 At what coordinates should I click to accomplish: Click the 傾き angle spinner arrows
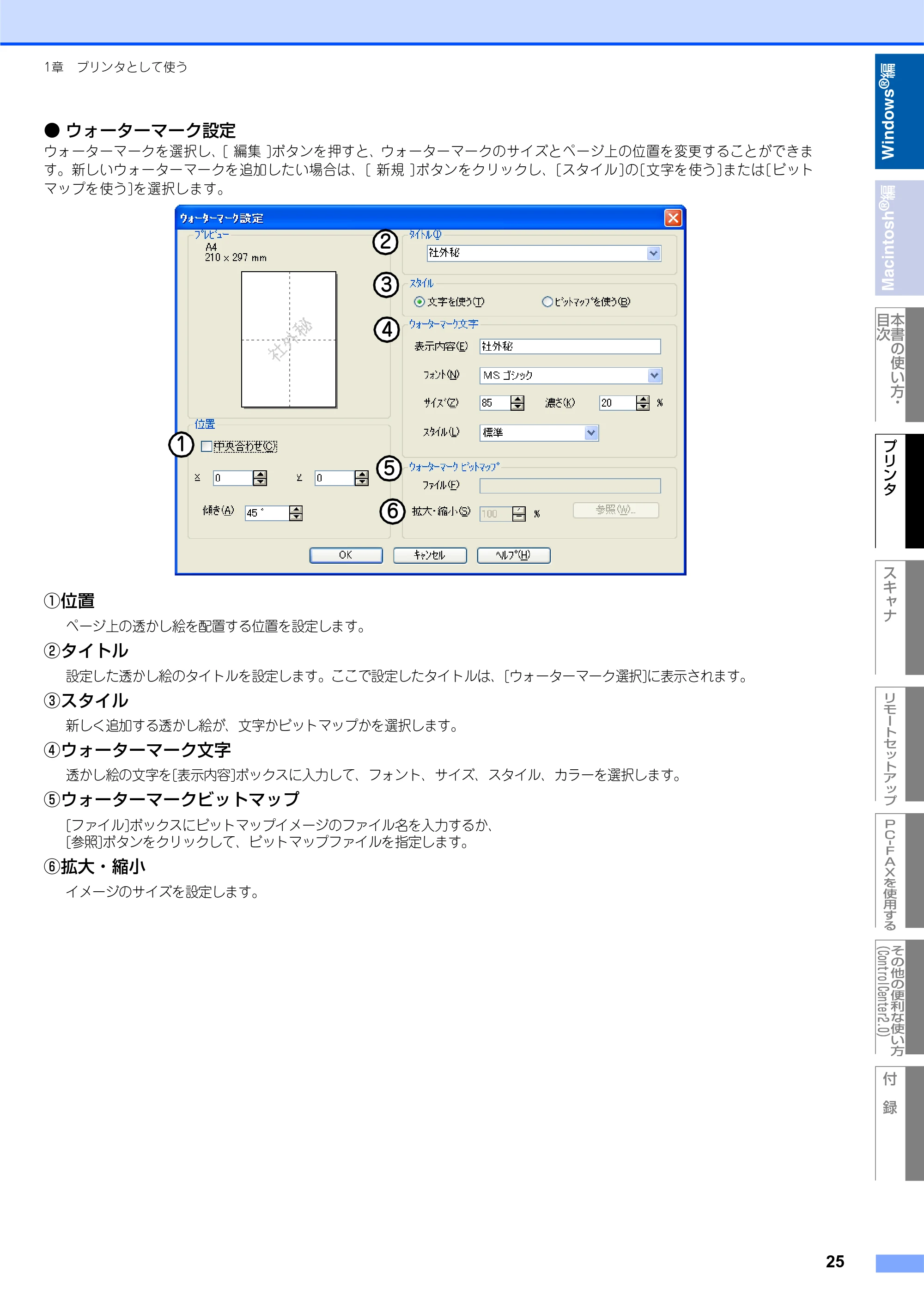(296, 513)
